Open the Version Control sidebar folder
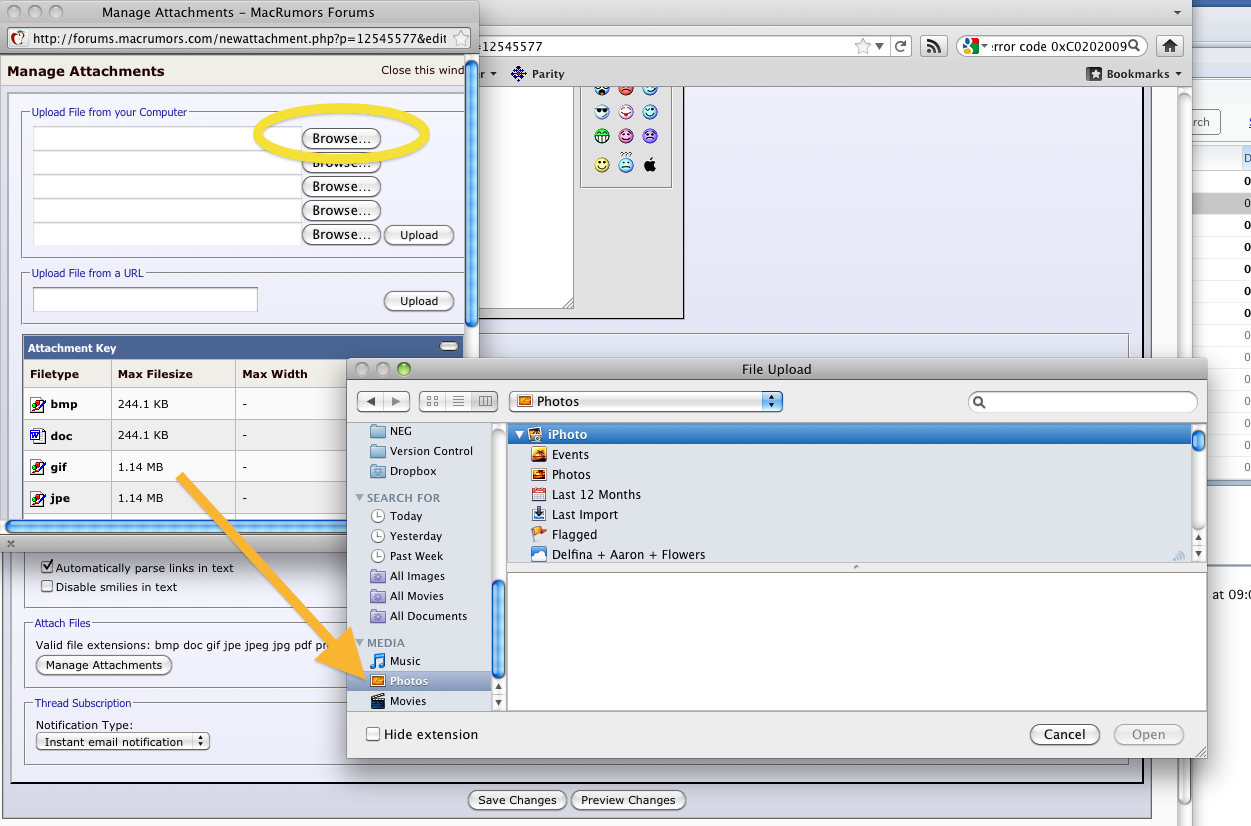 click(x=421, y=451)
